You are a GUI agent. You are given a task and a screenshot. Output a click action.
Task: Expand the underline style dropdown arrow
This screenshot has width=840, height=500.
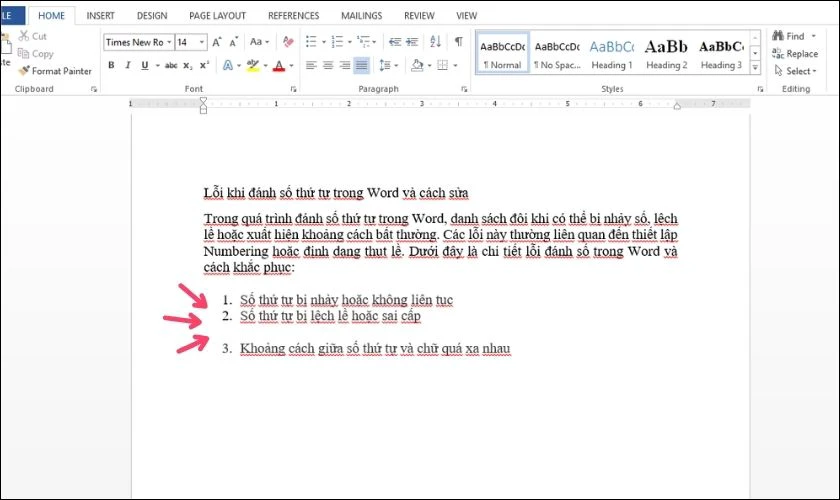point(158,65)
